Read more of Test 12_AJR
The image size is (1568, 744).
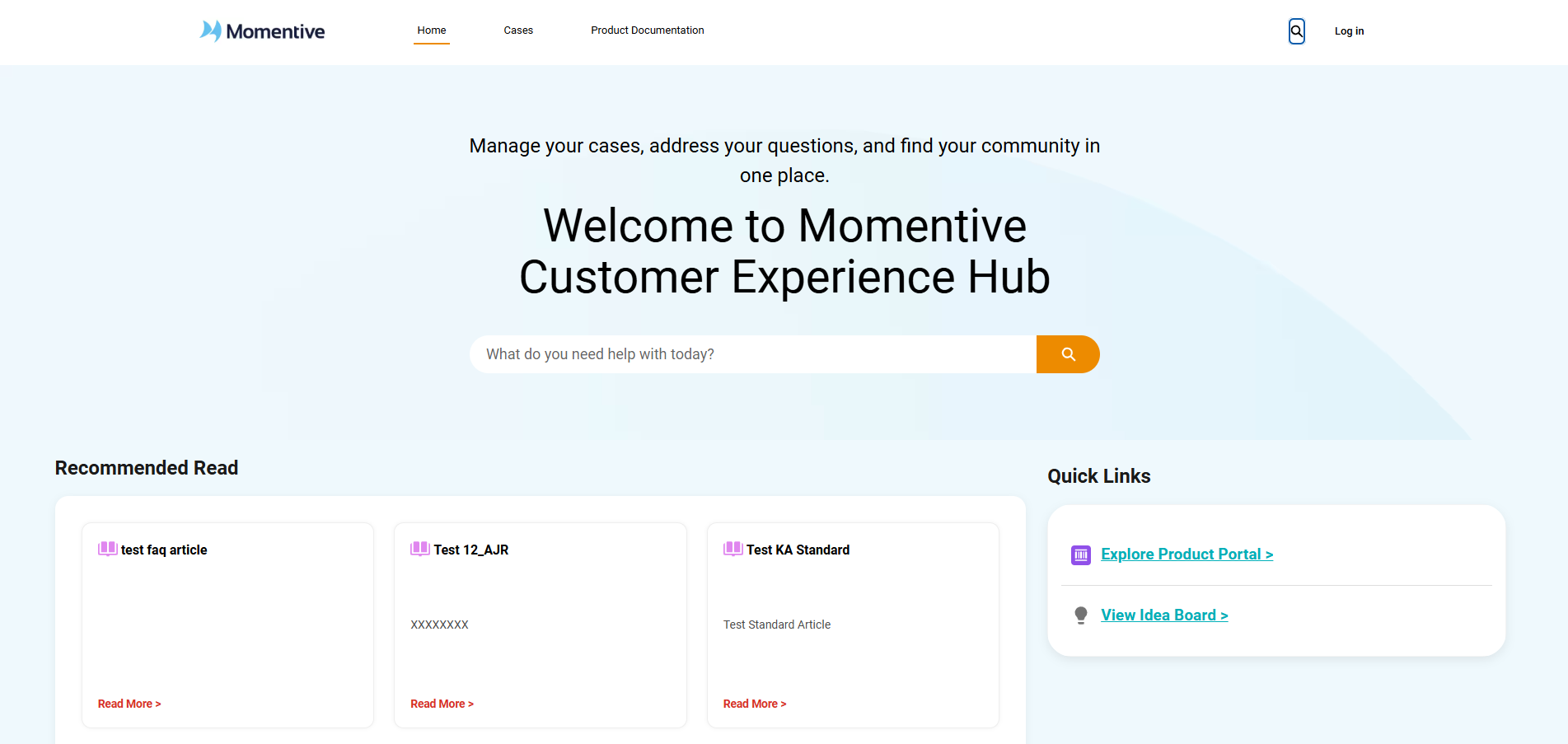442,704
